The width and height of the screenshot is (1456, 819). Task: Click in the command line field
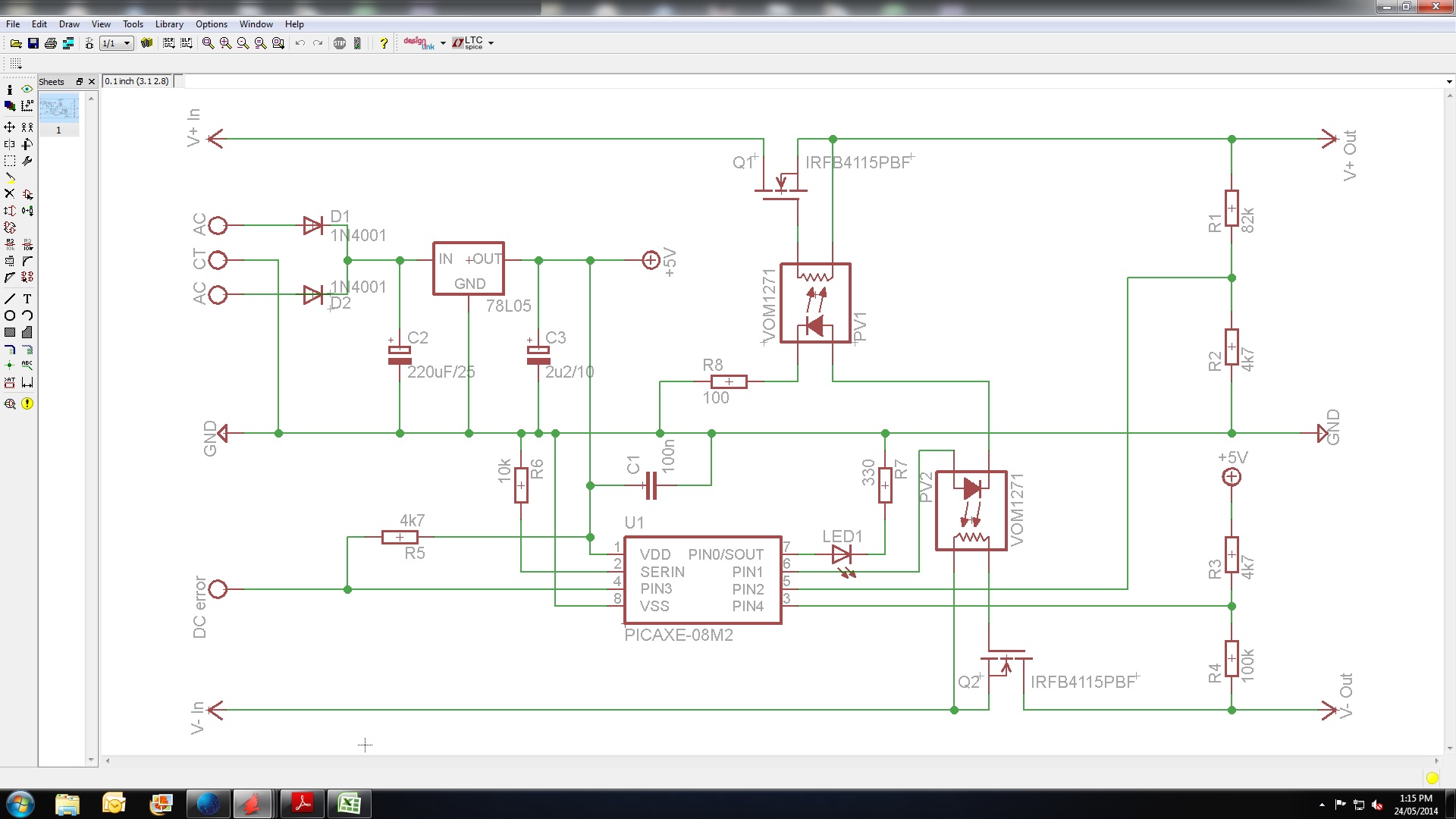[x=813, y=81]
